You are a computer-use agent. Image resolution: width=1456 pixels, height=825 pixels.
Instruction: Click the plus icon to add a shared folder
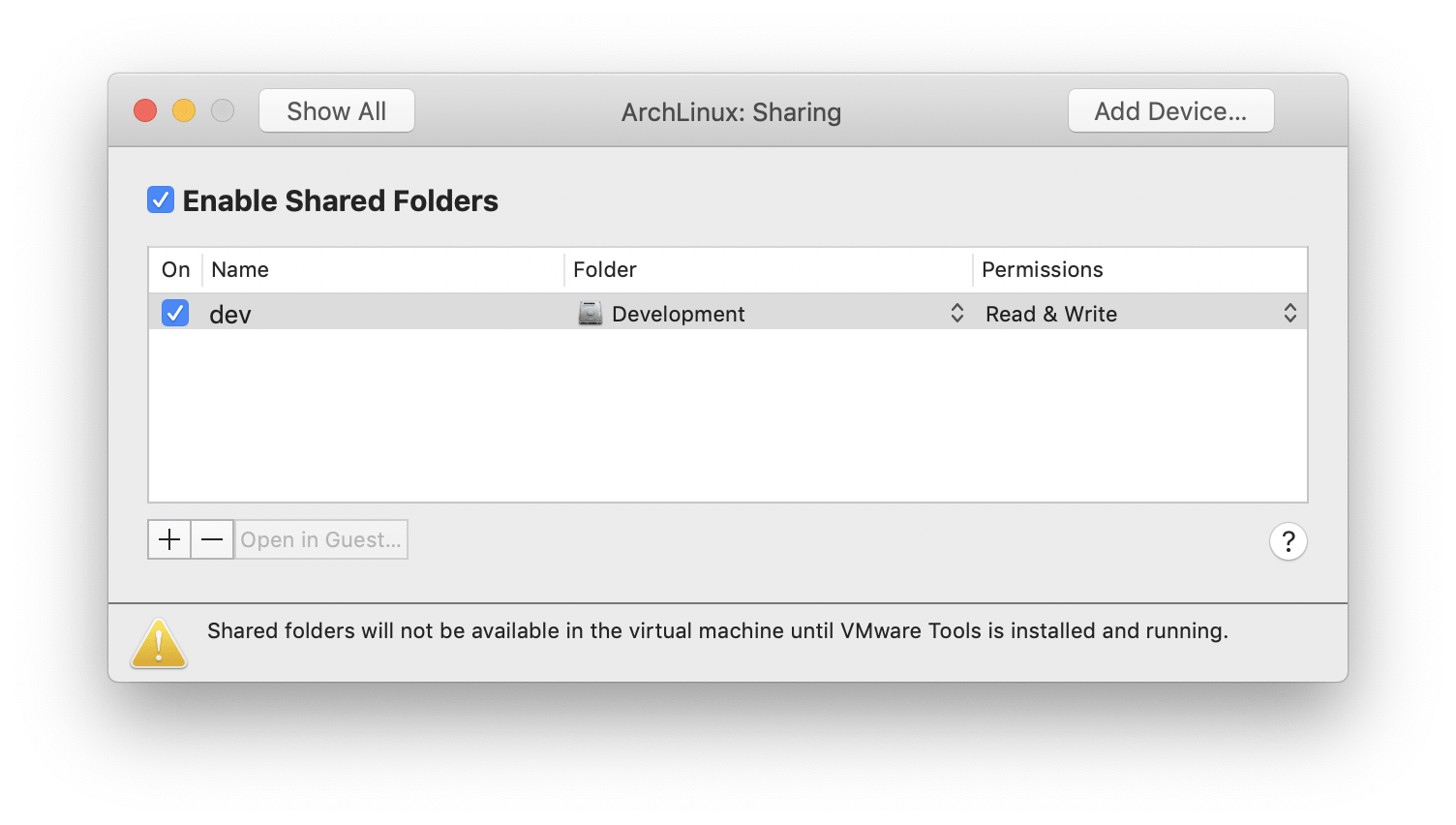pyautogui.click(x=169, y=539)
